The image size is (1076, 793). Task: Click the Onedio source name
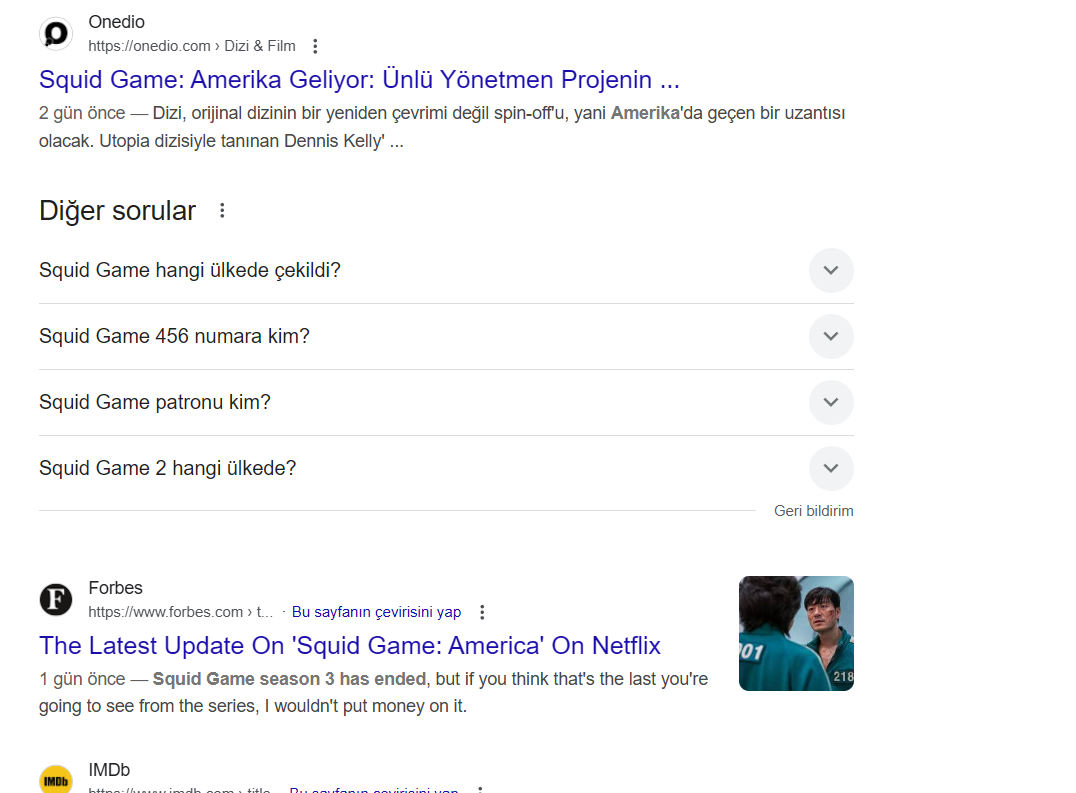pos(117,22)
